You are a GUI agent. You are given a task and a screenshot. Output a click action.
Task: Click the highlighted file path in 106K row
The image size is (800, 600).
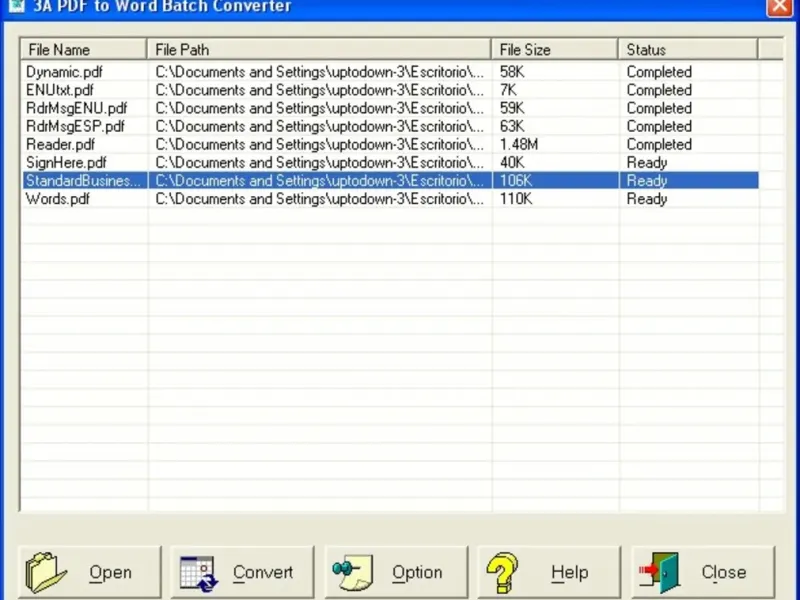coord(319,181)
